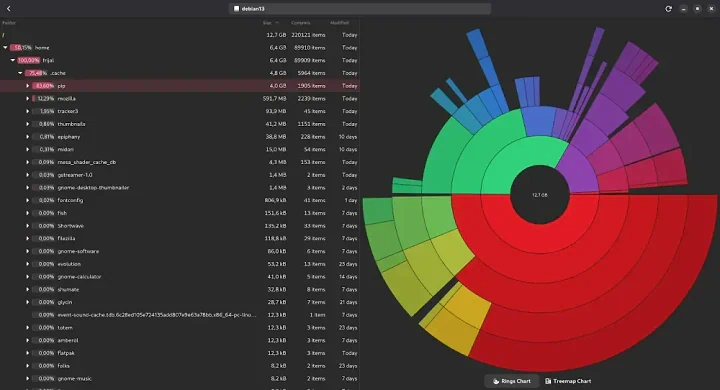The image size is (720, 390).
Task: Expand the epiphany folder
Action: pos(28,137)
